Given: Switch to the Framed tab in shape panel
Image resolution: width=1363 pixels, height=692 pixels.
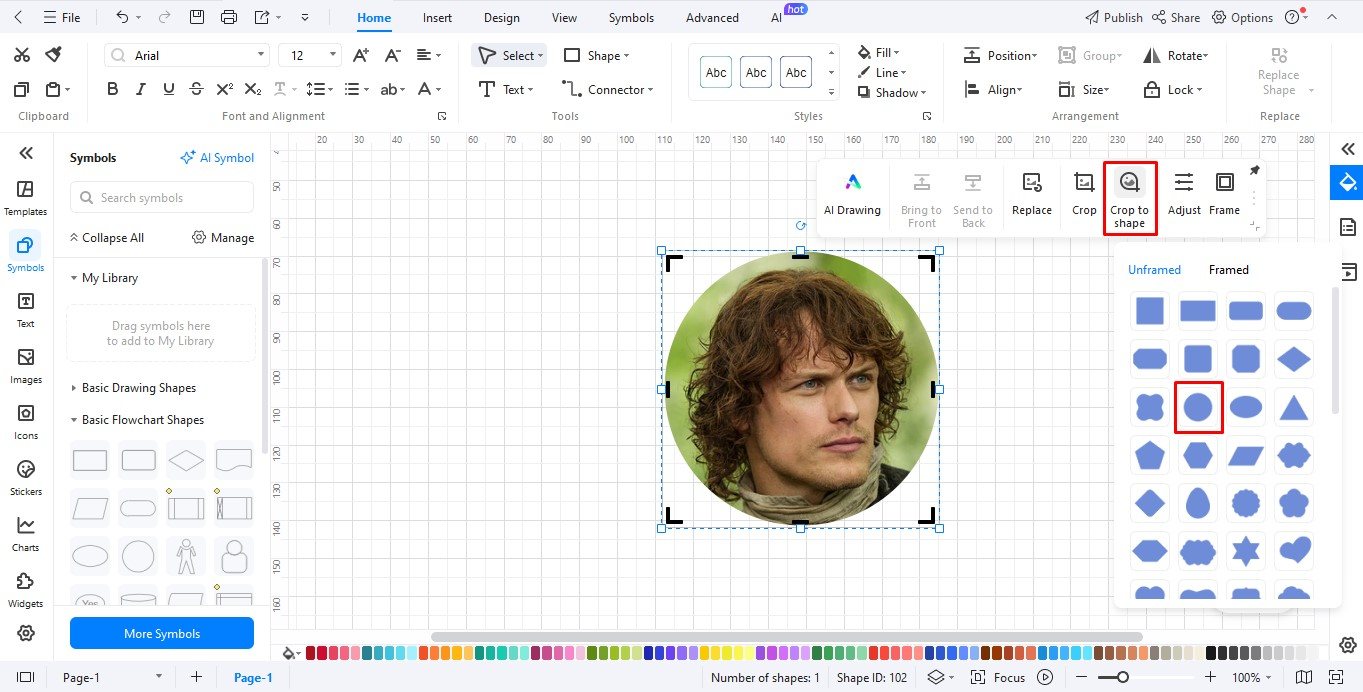Looking at the screenshot, I should point(1228,269).
